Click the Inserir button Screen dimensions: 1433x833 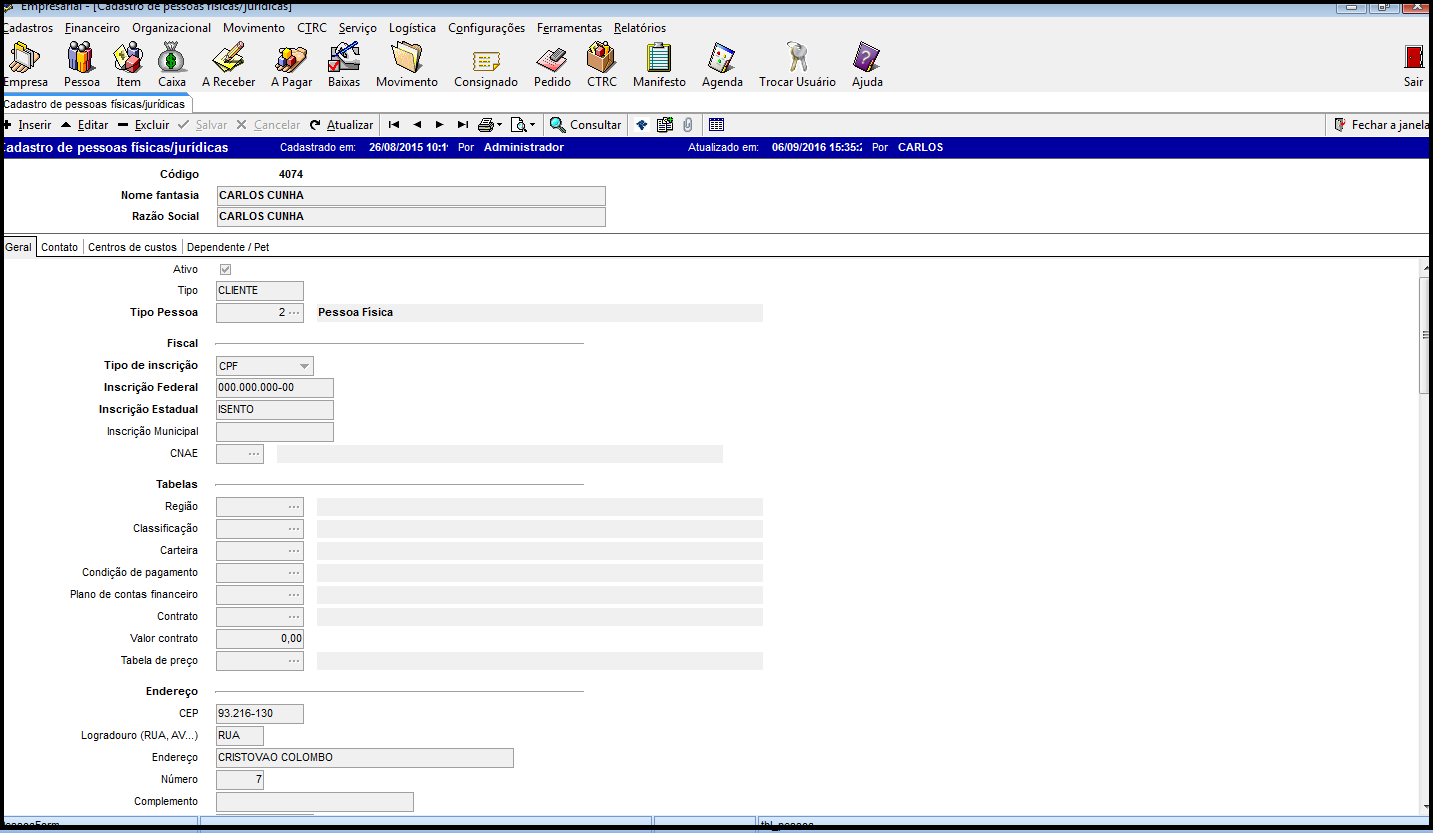[27, 125]
